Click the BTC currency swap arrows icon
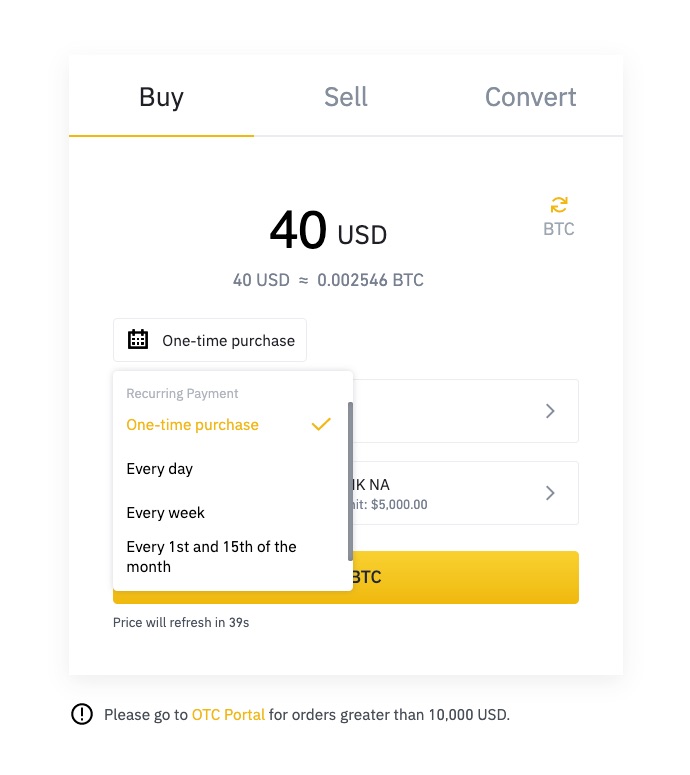Viewport: 690px width, 775px height. point(559,205)
